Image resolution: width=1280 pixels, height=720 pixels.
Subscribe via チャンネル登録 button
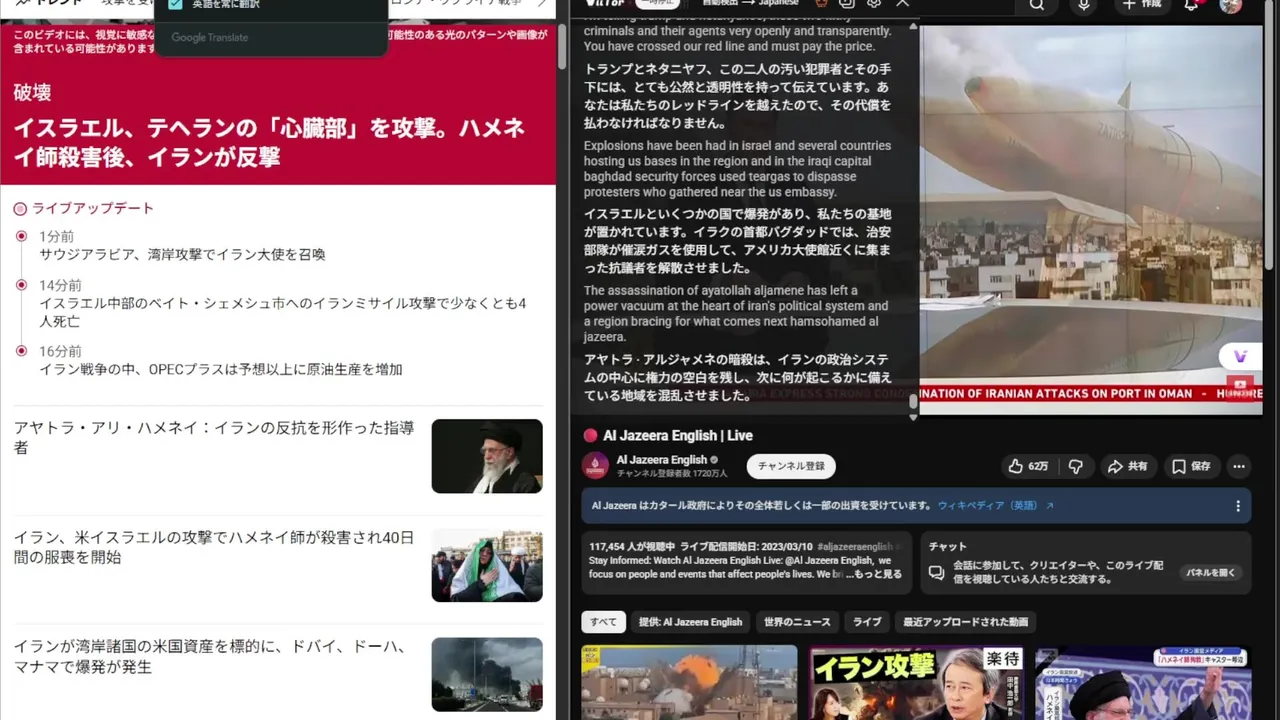(x=791, y=466)
